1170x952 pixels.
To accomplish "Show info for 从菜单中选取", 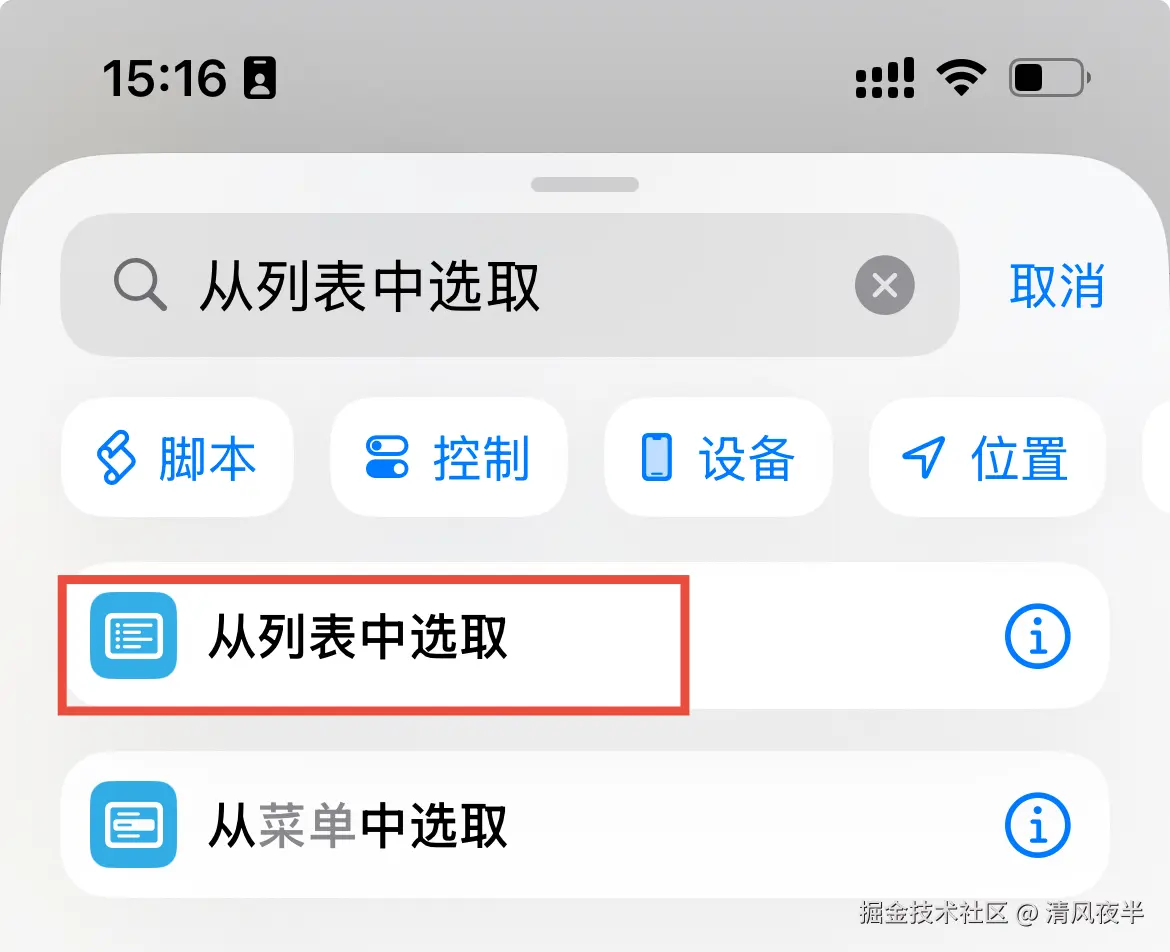I will [x=1037, y=824].
